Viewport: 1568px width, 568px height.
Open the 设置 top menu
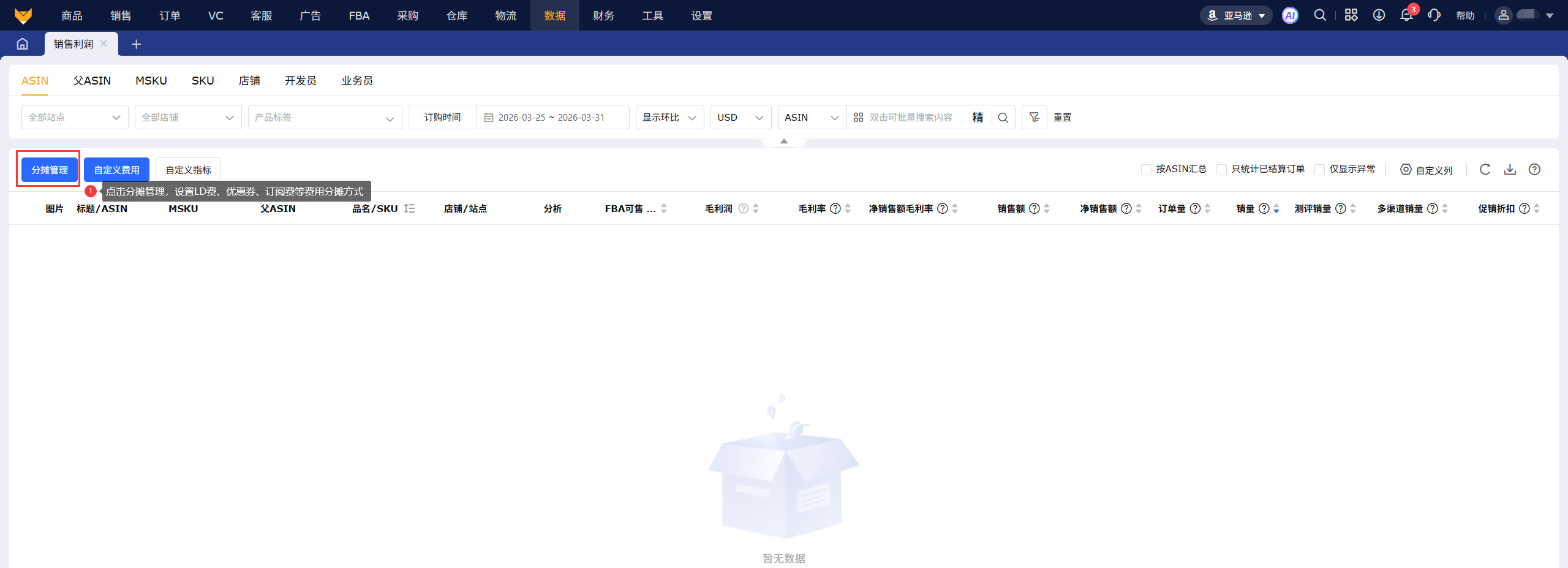pos(701,15)
